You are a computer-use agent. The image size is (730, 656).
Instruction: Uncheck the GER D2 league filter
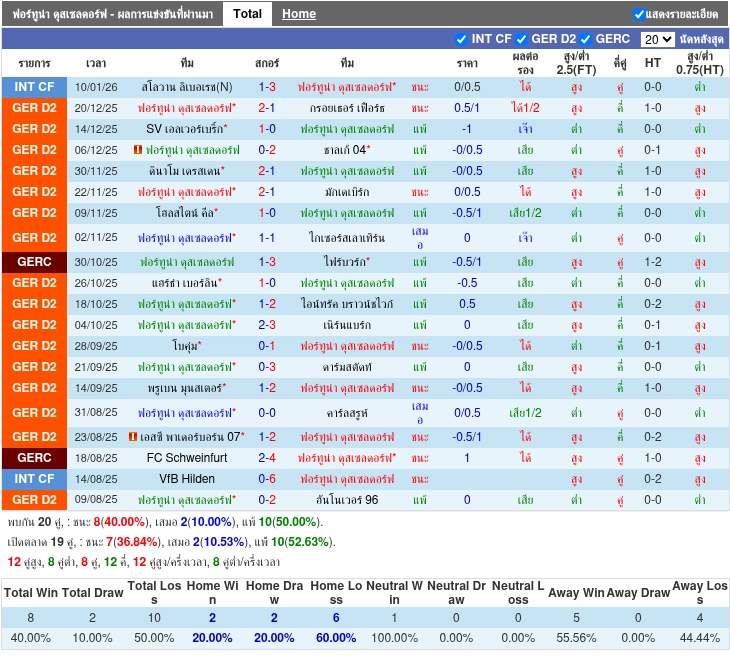(x=521, y=39)
